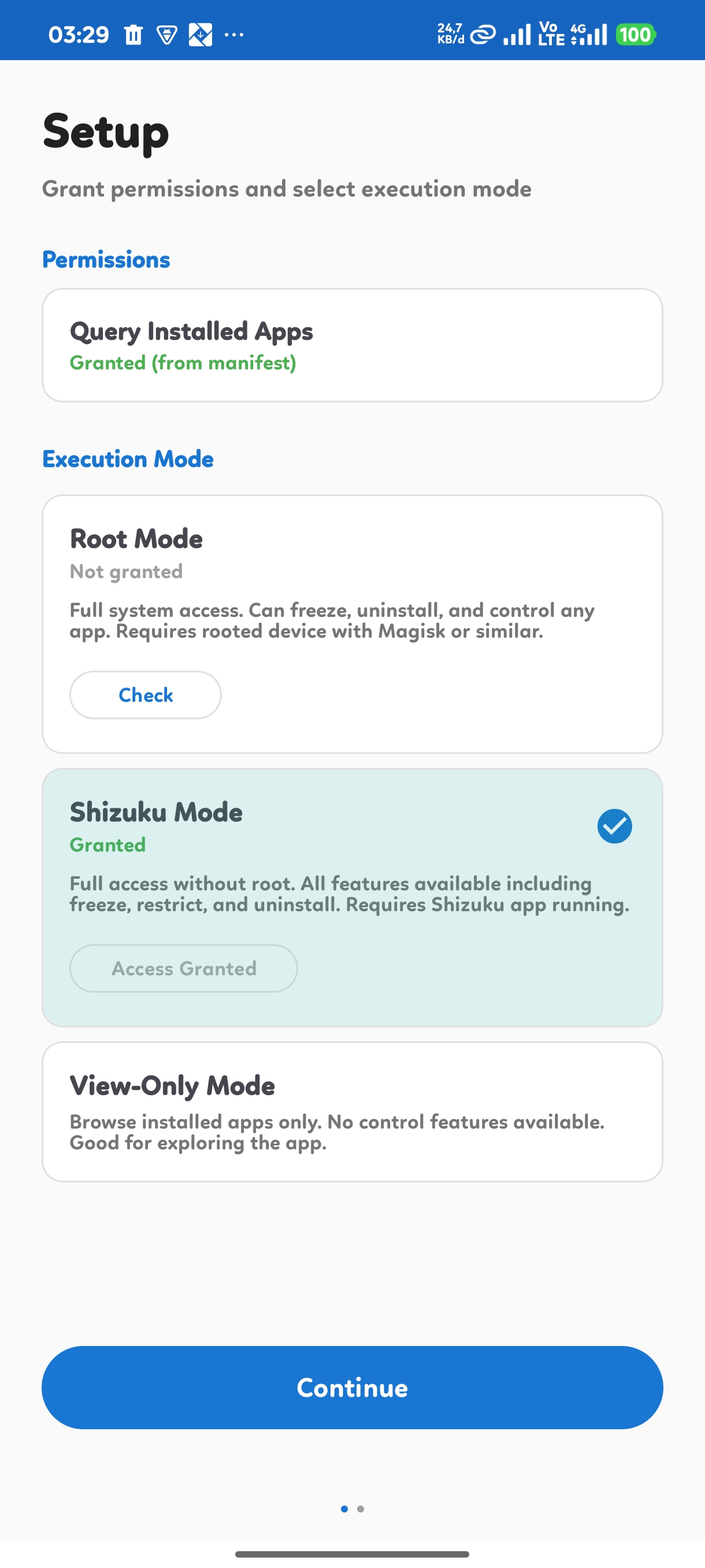The width and height of the screenshot is (705, 1568).
Task: Tap the three-dot more notifications icon
Action: pos(234,35)
